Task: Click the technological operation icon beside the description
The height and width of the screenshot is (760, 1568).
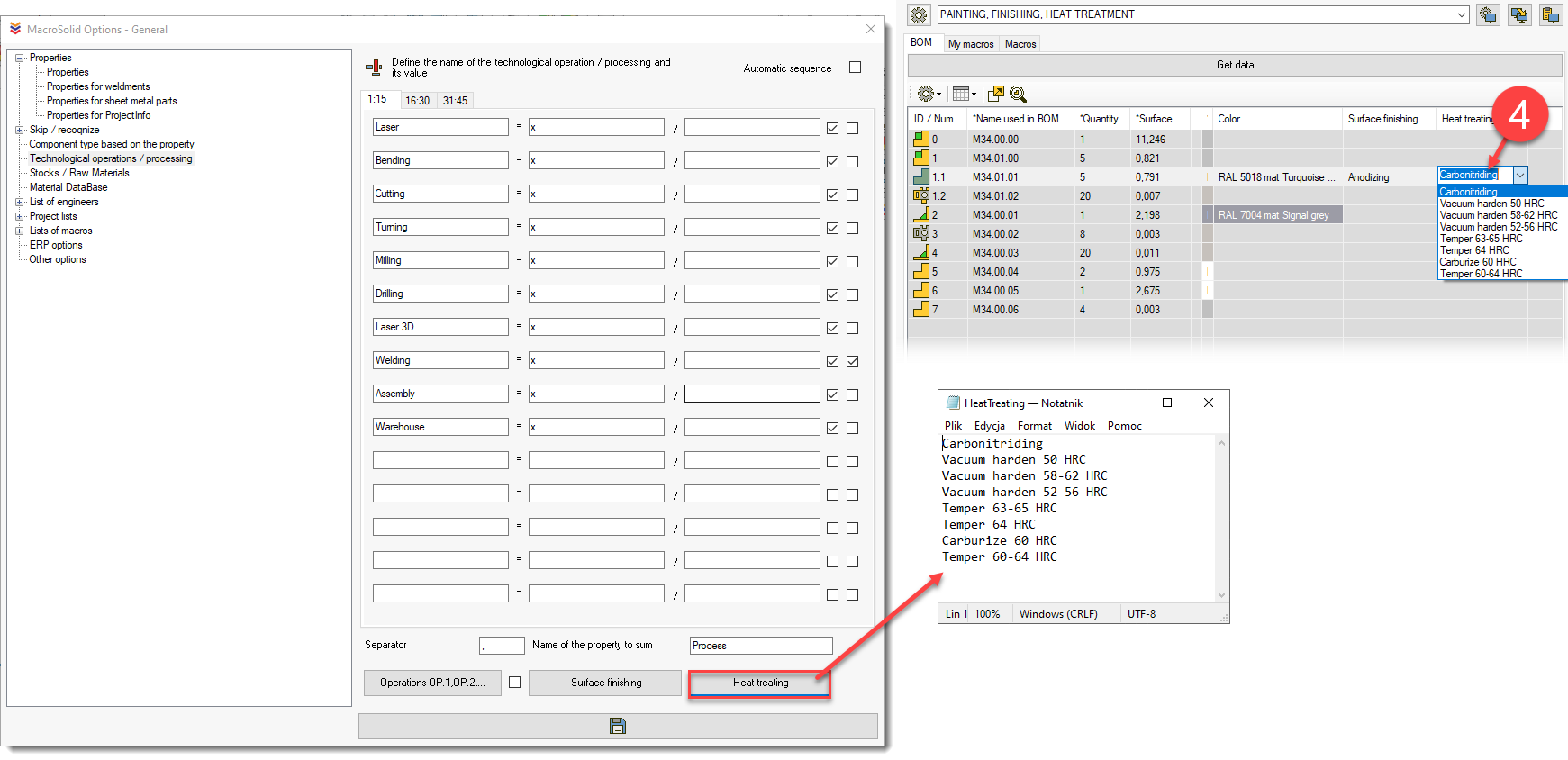Action: pyautogui.click(x=374, y=68)
